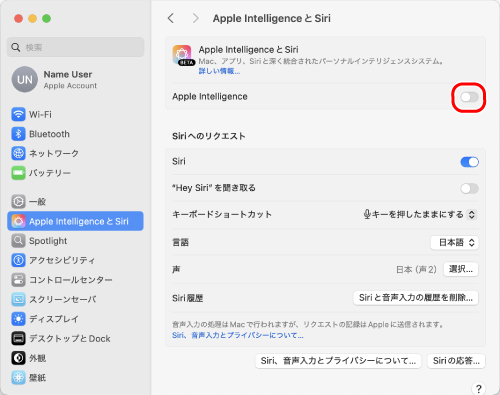Screen dimensions: 500x395
Task: Turn off the Siri toggle
Action: point(469,162)
